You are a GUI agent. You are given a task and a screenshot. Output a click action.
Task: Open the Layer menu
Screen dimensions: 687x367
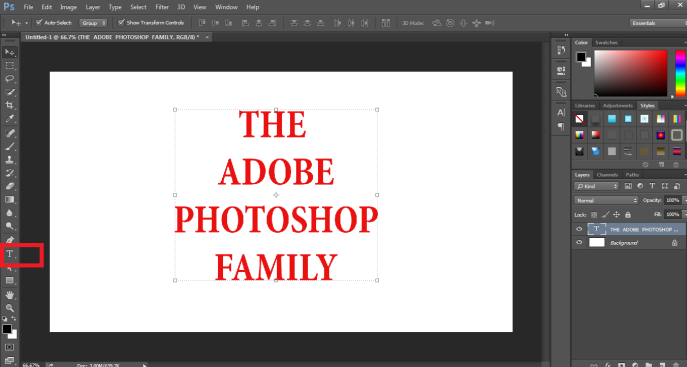point(93,7)
